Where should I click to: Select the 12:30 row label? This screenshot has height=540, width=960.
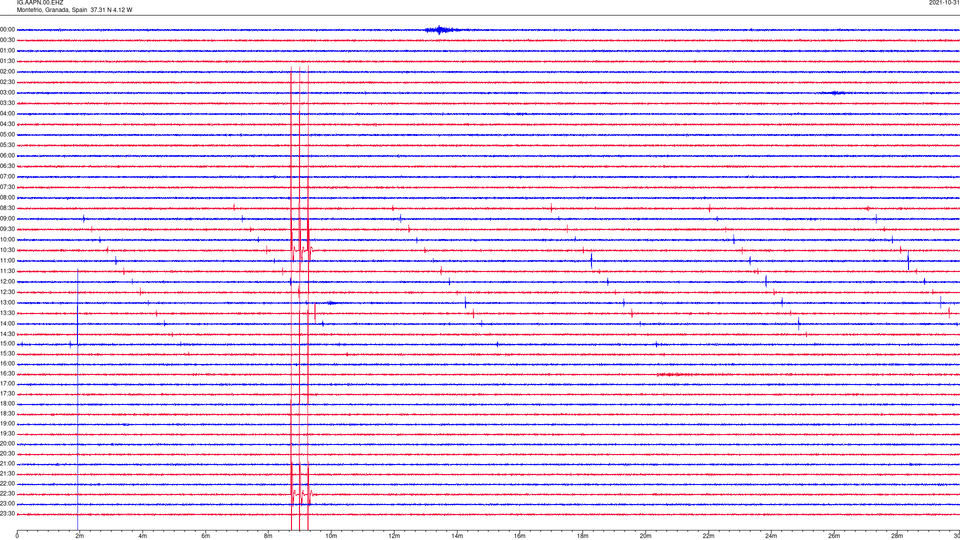7,292
